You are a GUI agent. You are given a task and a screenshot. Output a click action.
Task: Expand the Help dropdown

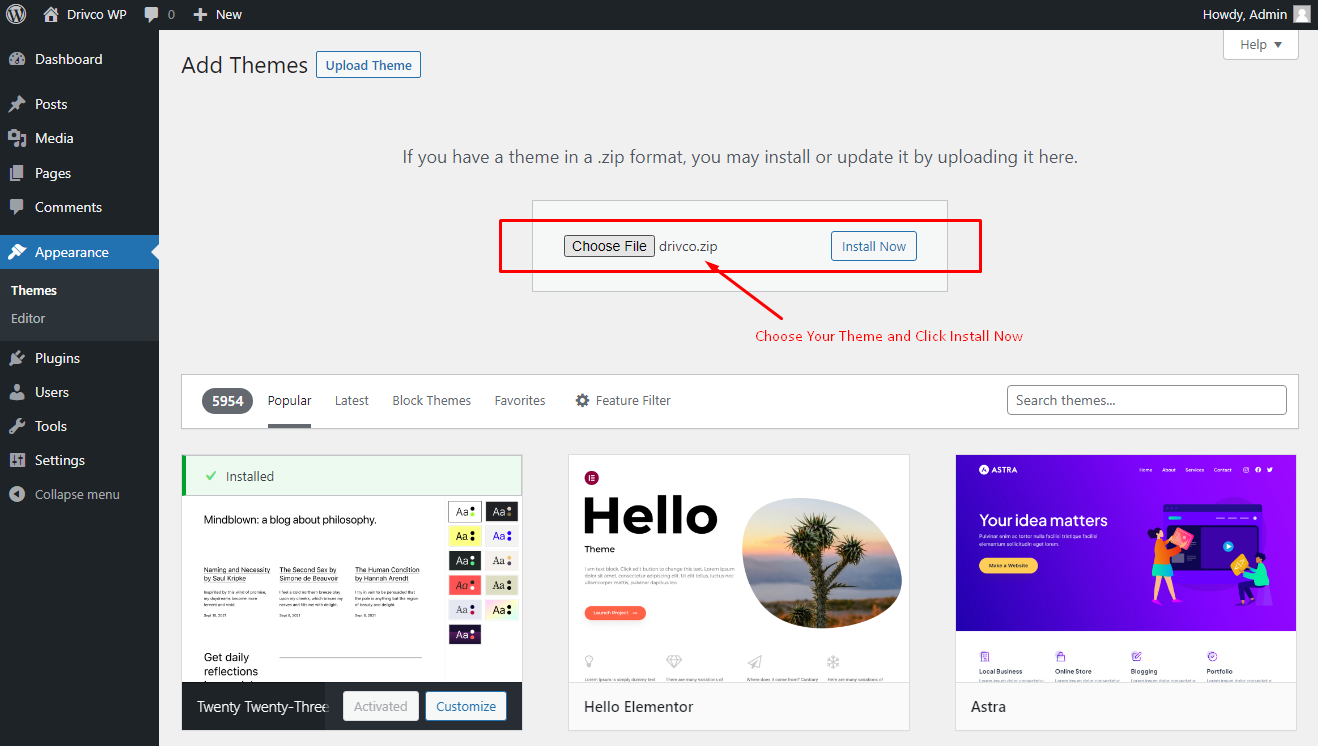pos(1260,45)
